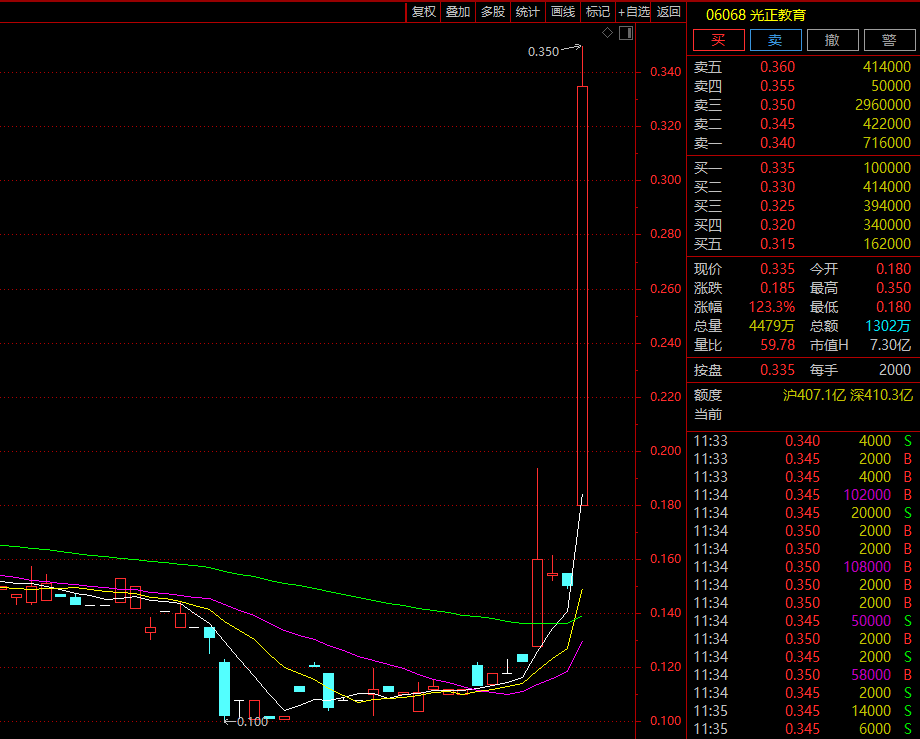Open the 多股 multi-stock view

pyautogui.click(x=493, y=12)
